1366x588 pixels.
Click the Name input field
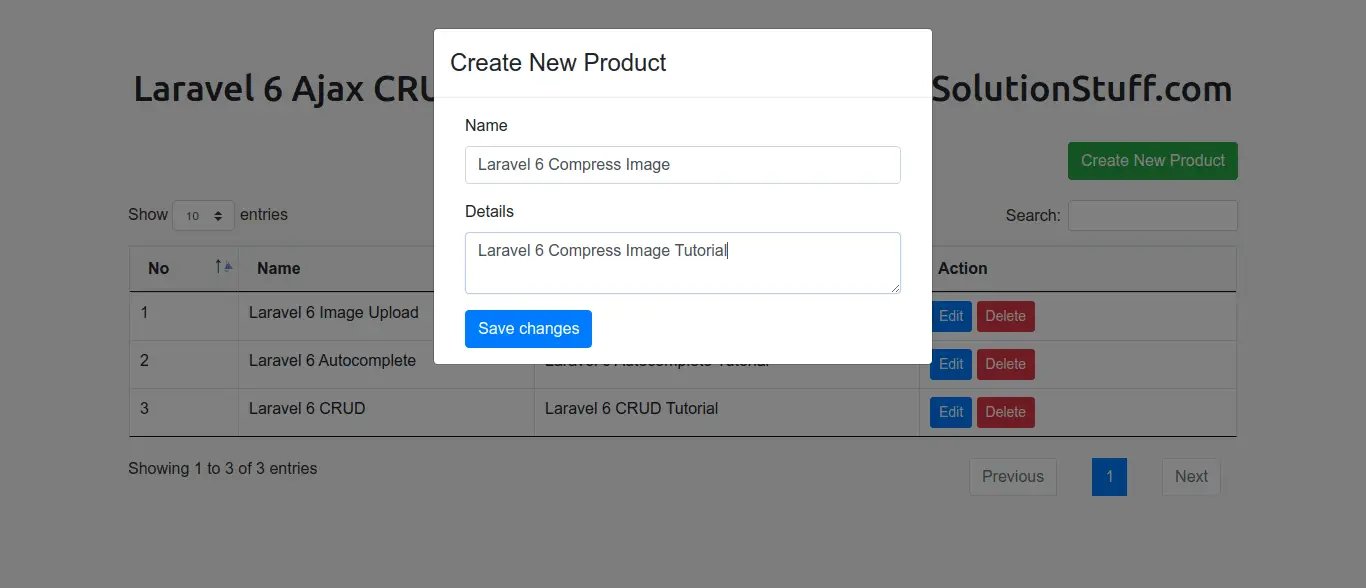point(682,165)
